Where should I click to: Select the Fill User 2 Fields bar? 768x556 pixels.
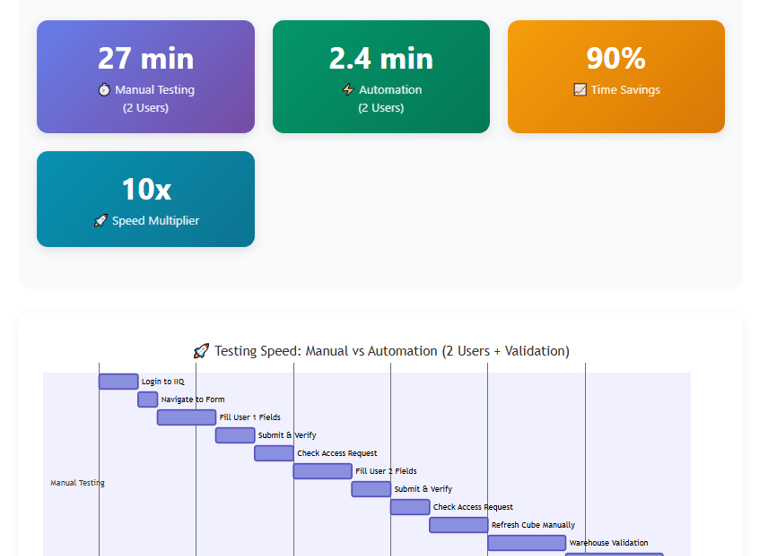(x=323, y=471)
